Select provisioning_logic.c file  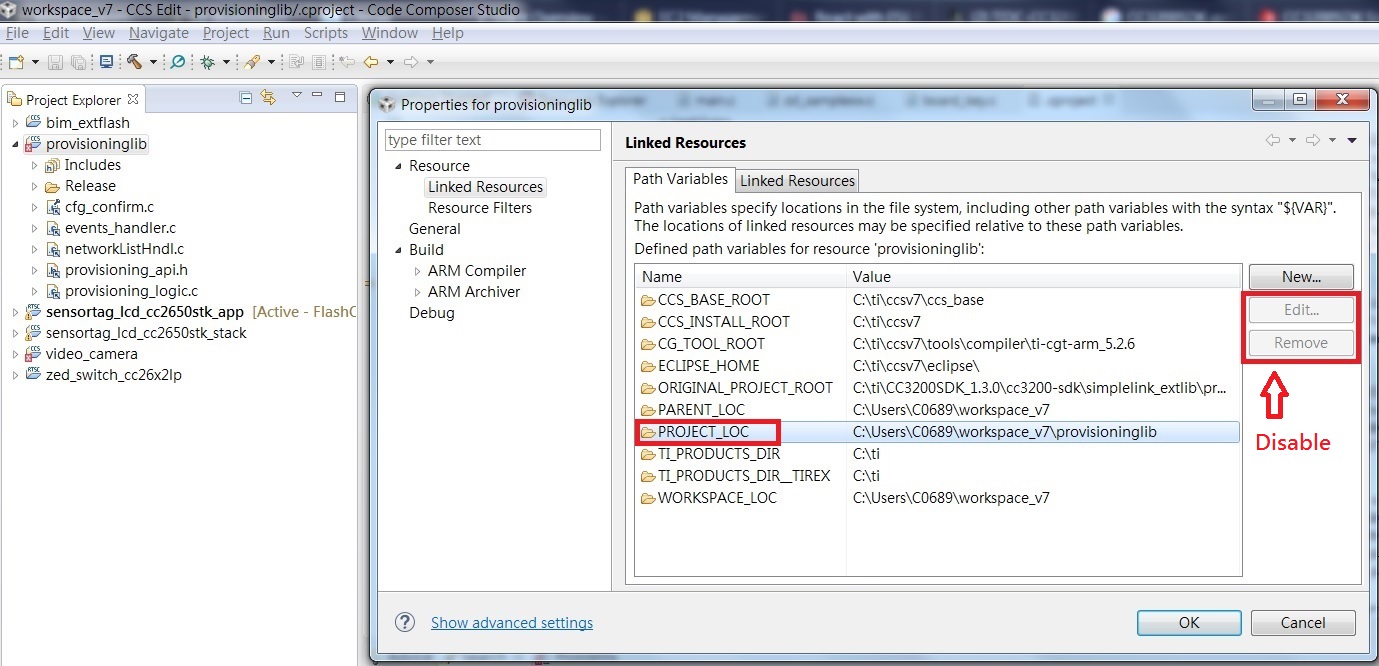131,291
